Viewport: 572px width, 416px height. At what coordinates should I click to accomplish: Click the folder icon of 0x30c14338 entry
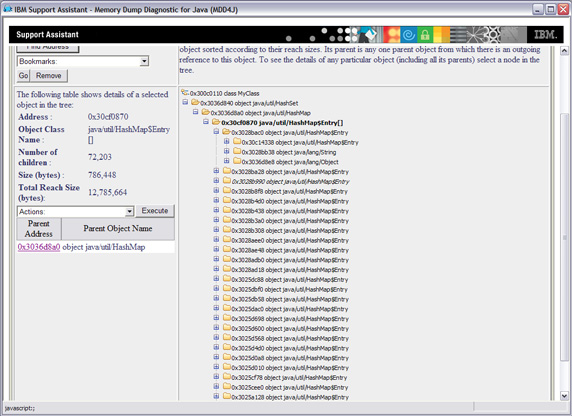[237, 142]
